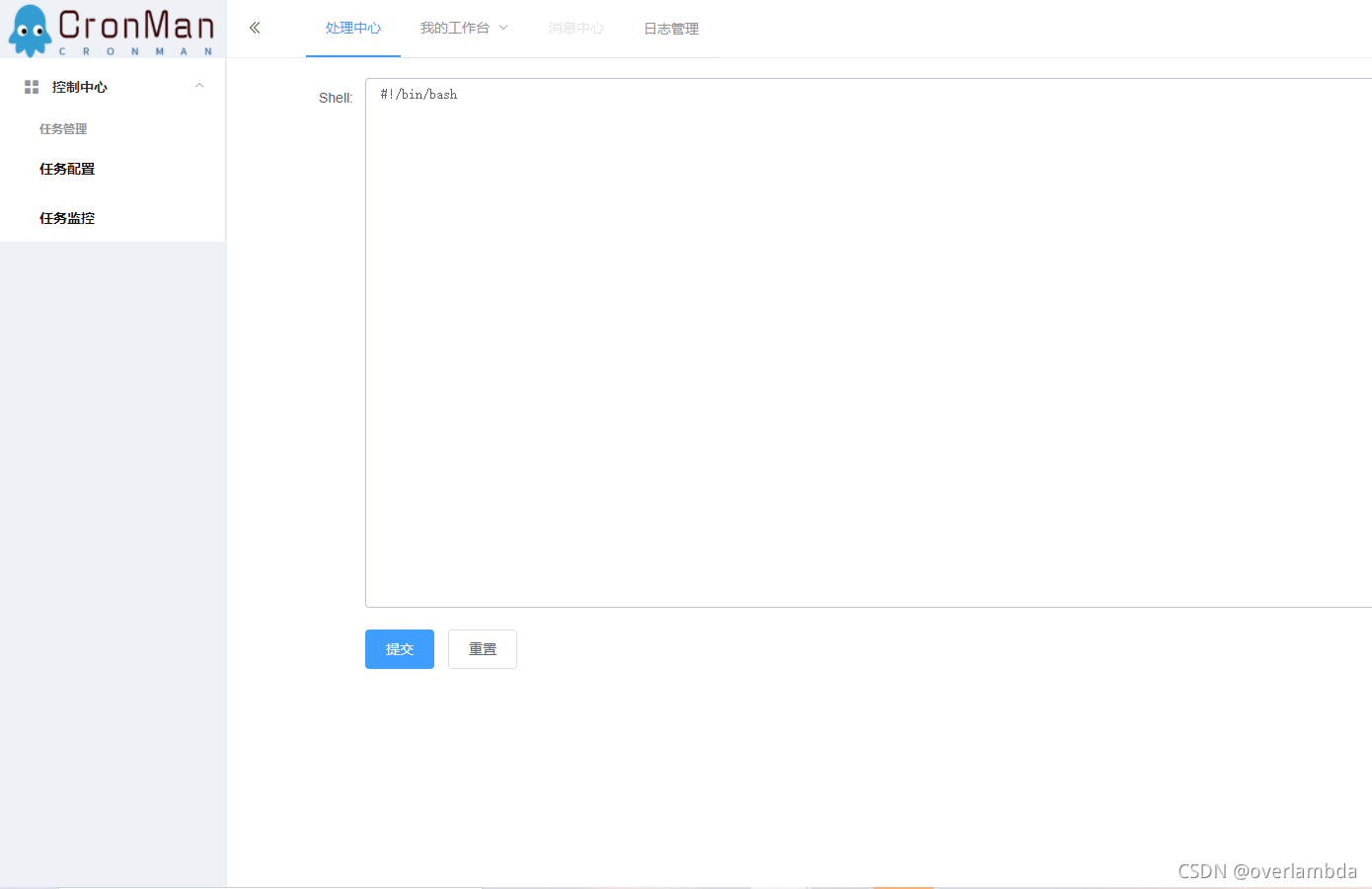Click the #!/bin/bash line in editor
Viewport: 1372px width, 889px height.
click(419, 95)
